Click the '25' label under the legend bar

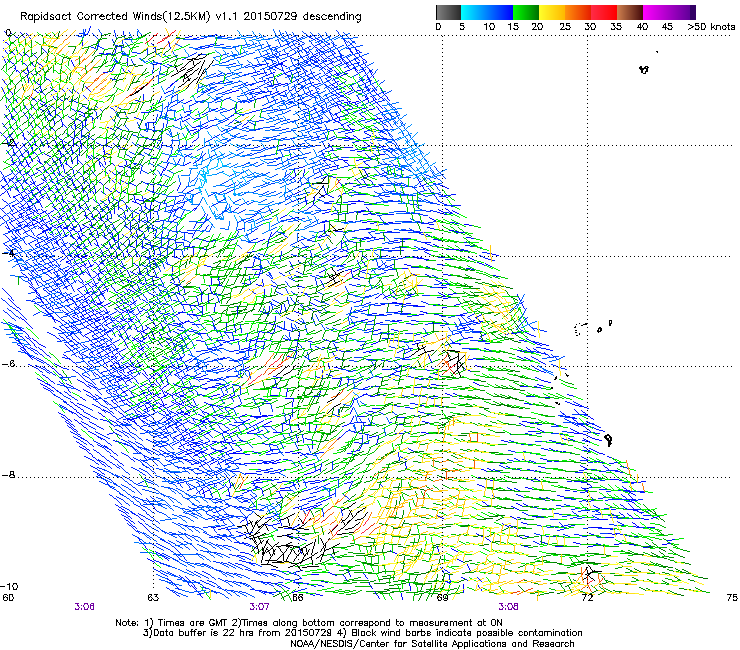[565, 27]
